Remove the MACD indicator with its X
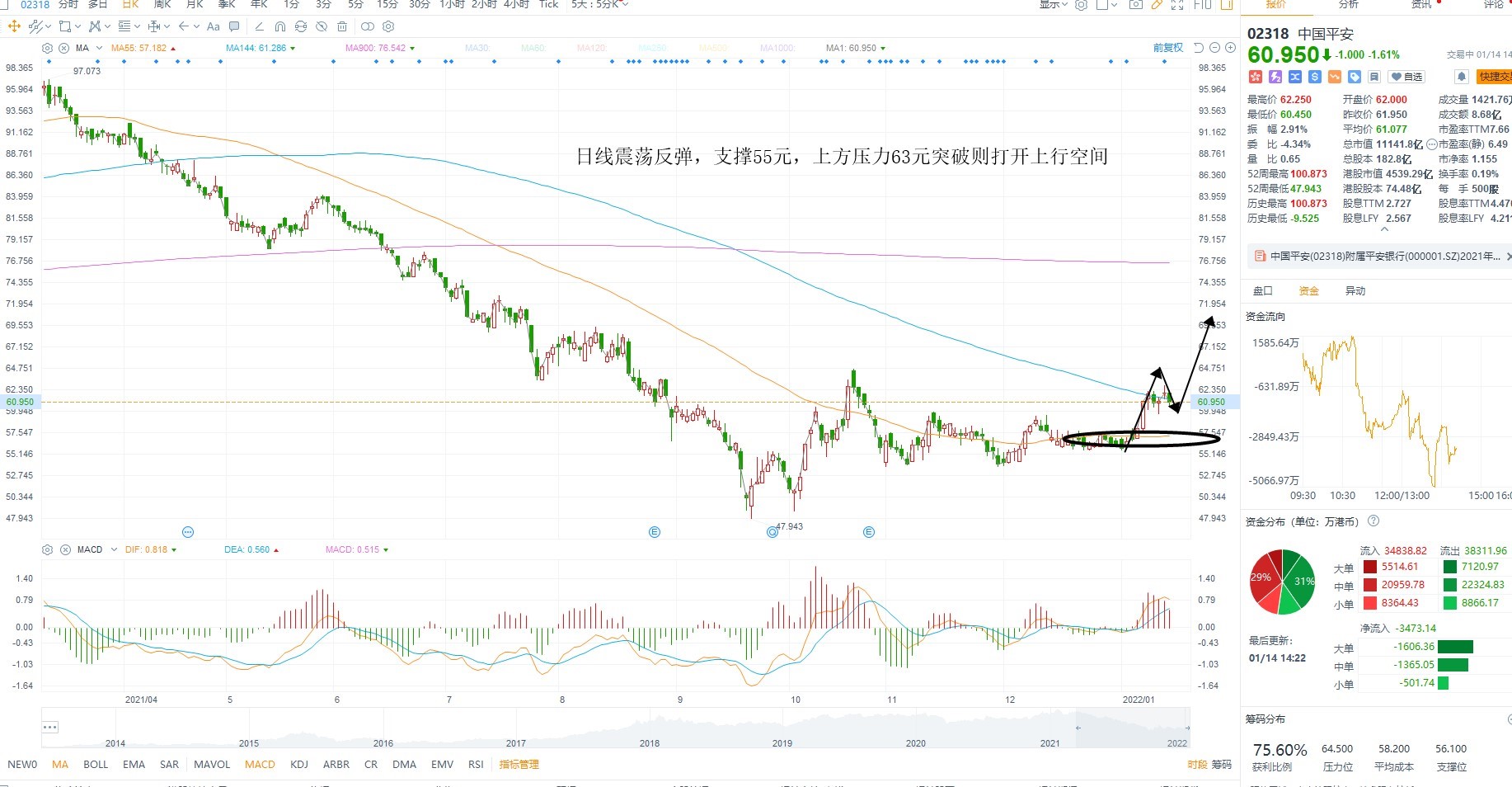1512x787 pixels. (63, 549)
